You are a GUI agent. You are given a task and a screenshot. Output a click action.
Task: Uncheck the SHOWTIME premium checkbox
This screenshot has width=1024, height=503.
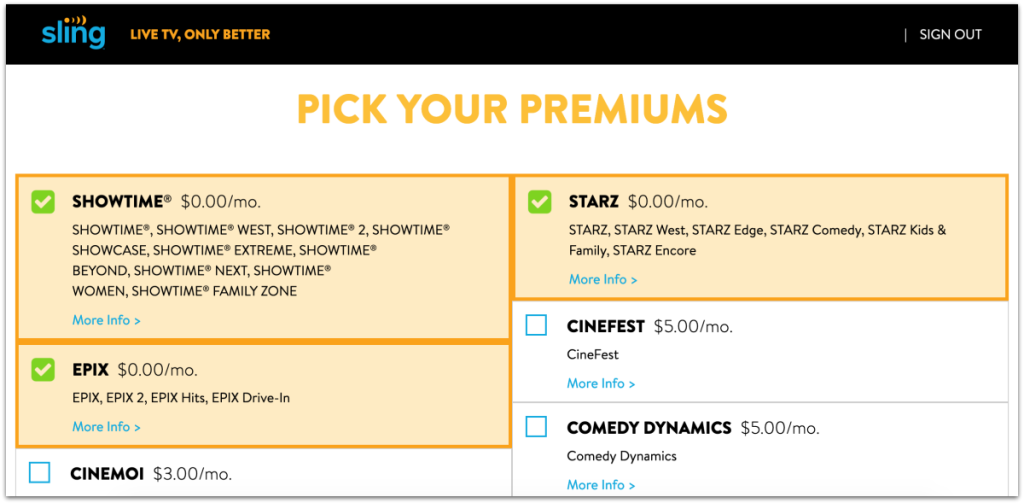tap(42, 202)
